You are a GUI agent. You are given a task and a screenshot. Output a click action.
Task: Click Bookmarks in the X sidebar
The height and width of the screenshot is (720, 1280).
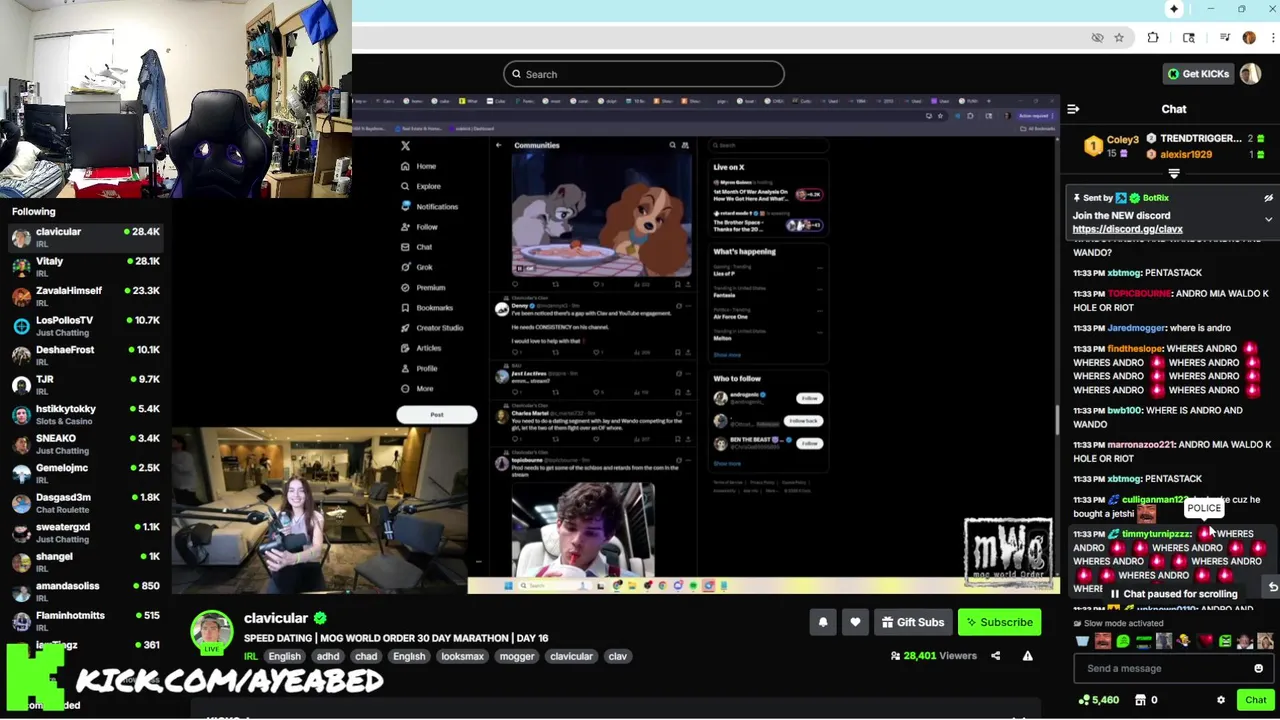coord(427,308)
